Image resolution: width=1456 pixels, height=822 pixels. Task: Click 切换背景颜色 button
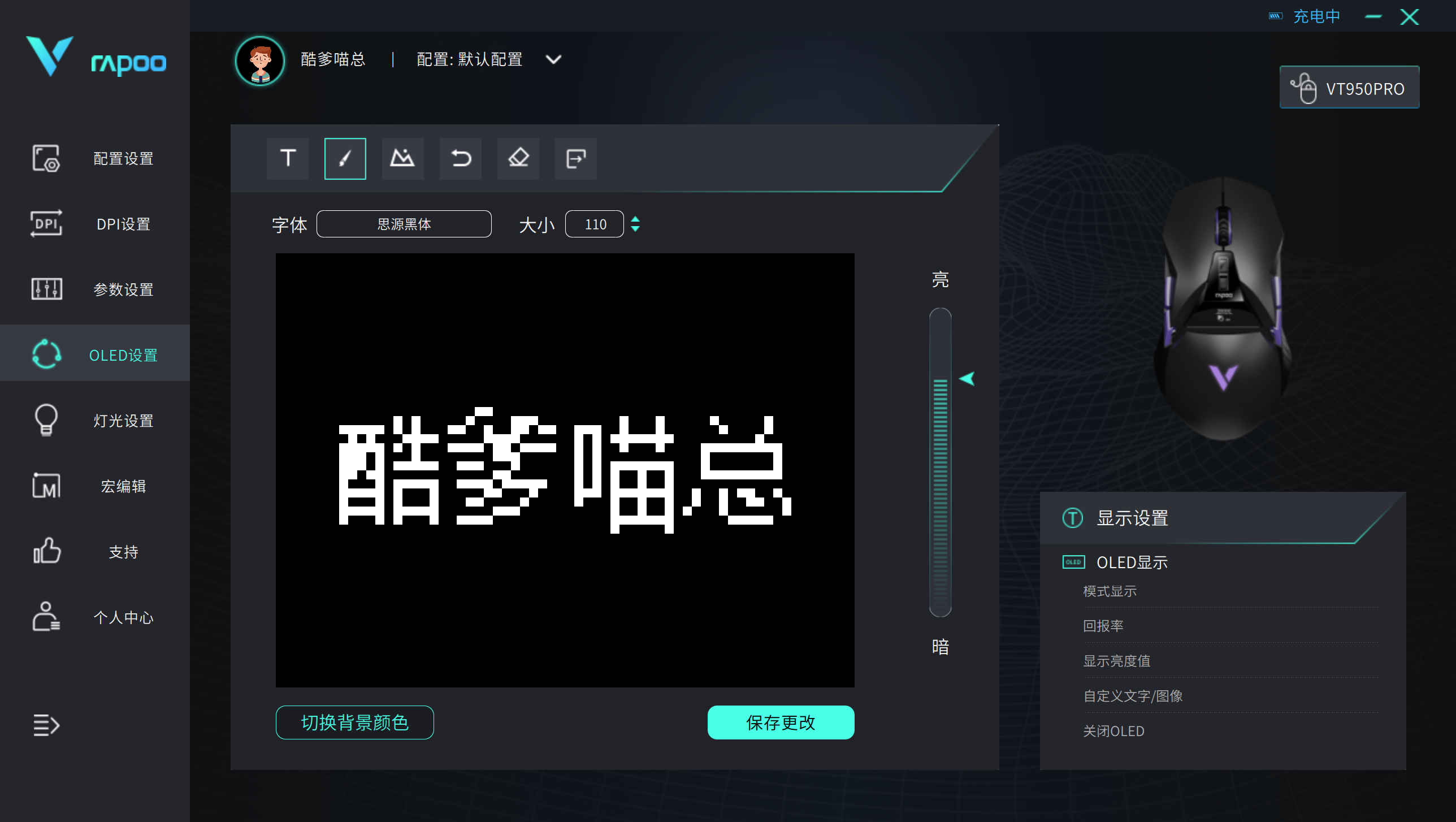354,723
